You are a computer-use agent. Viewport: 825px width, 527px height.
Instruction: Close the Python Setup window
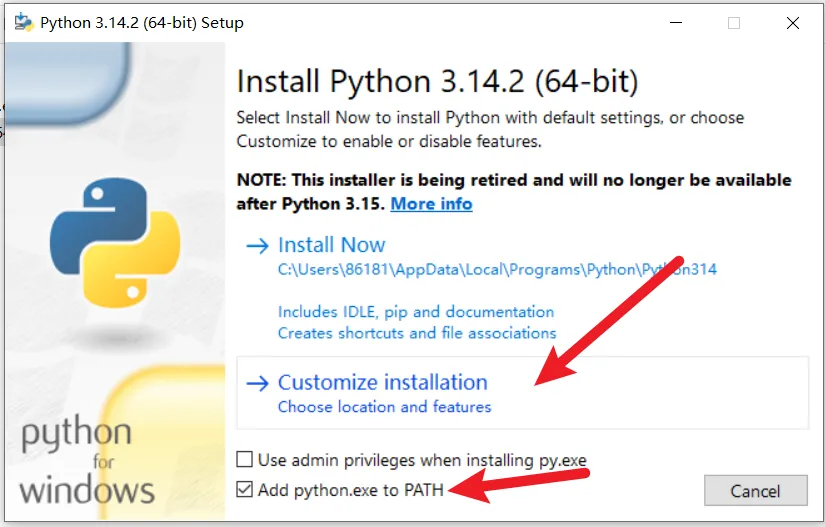(x=793, y=22)
